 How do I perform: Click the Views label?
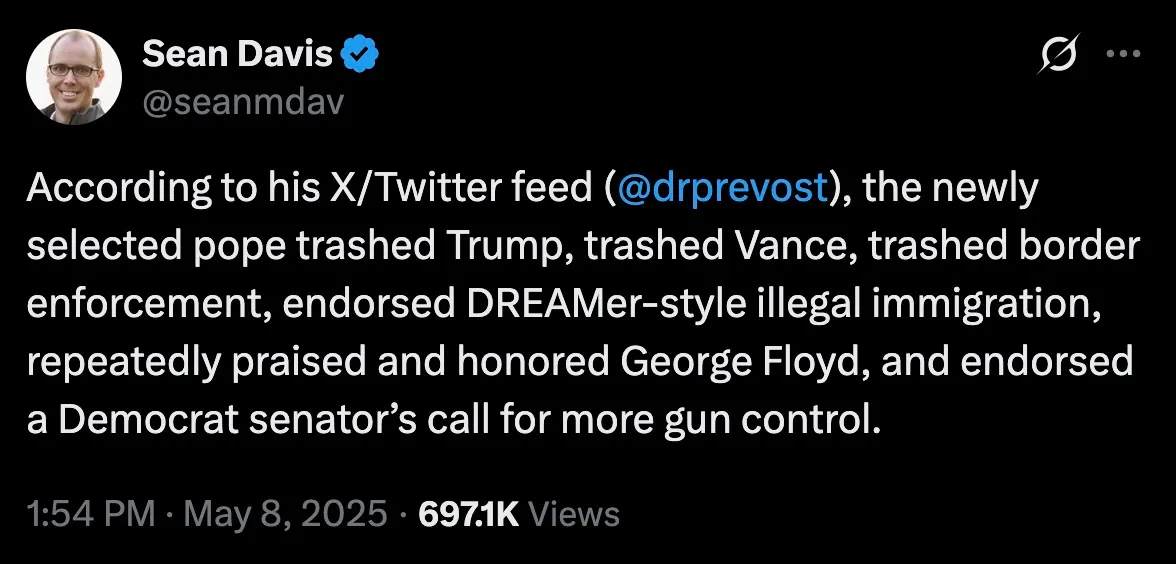coord(574,514)
